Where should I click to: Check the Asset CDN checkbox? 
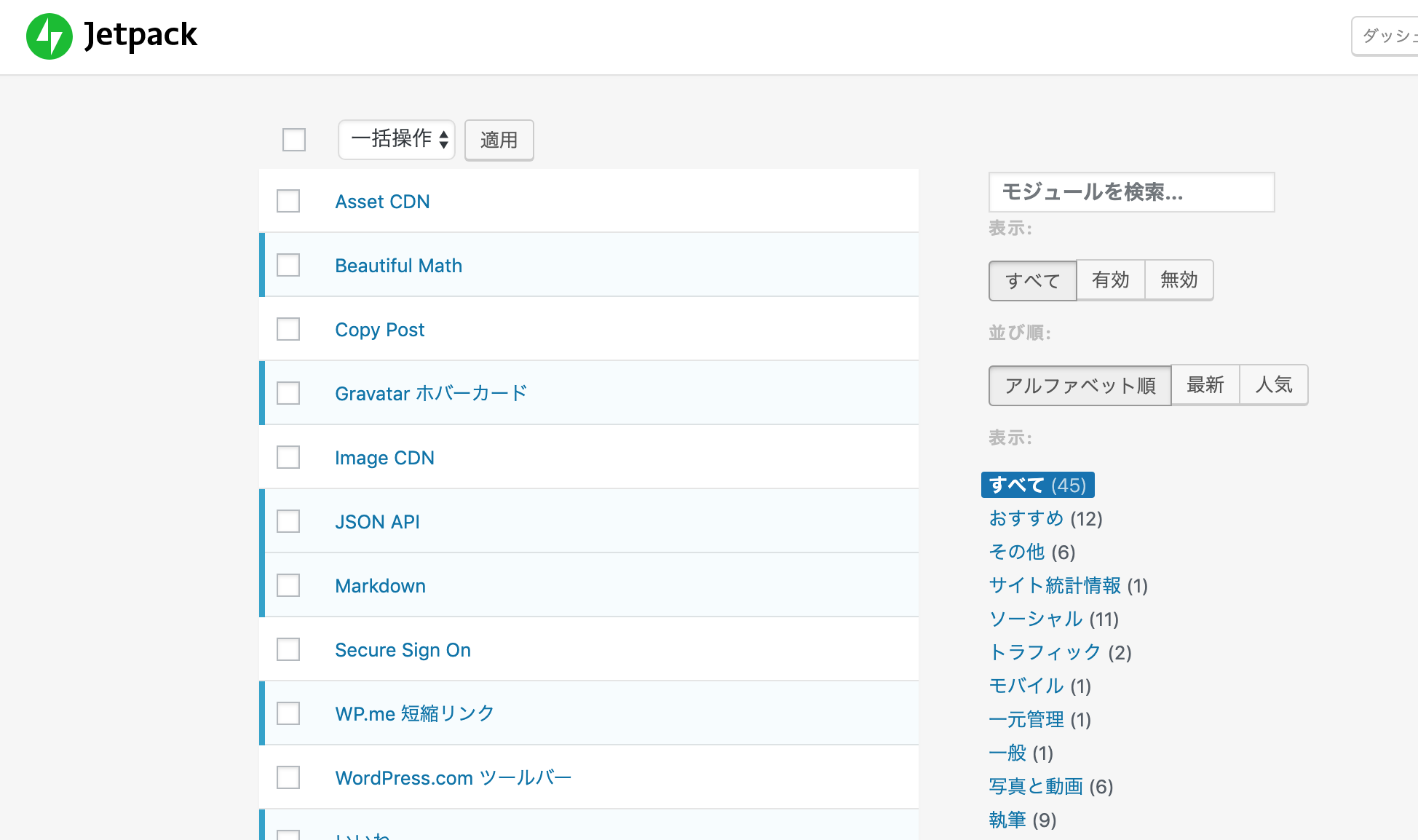click(x=288, y=201)
